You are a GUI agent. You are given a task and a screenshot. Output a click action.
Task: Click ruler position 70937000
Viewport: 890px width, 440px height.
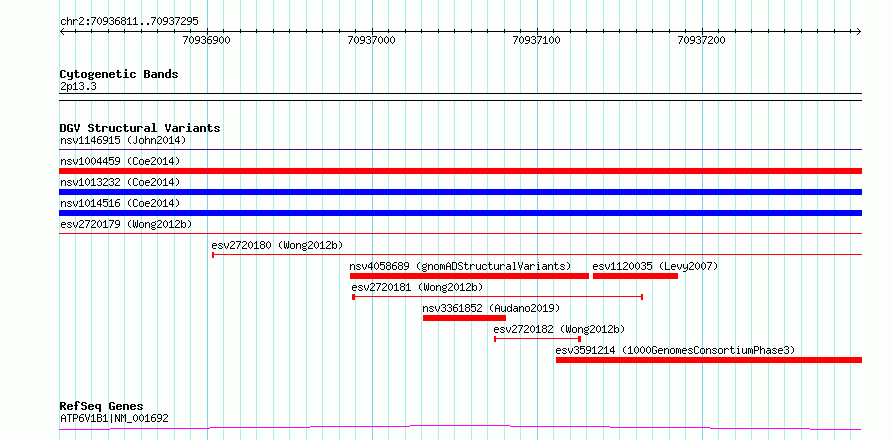pos(372,40)
